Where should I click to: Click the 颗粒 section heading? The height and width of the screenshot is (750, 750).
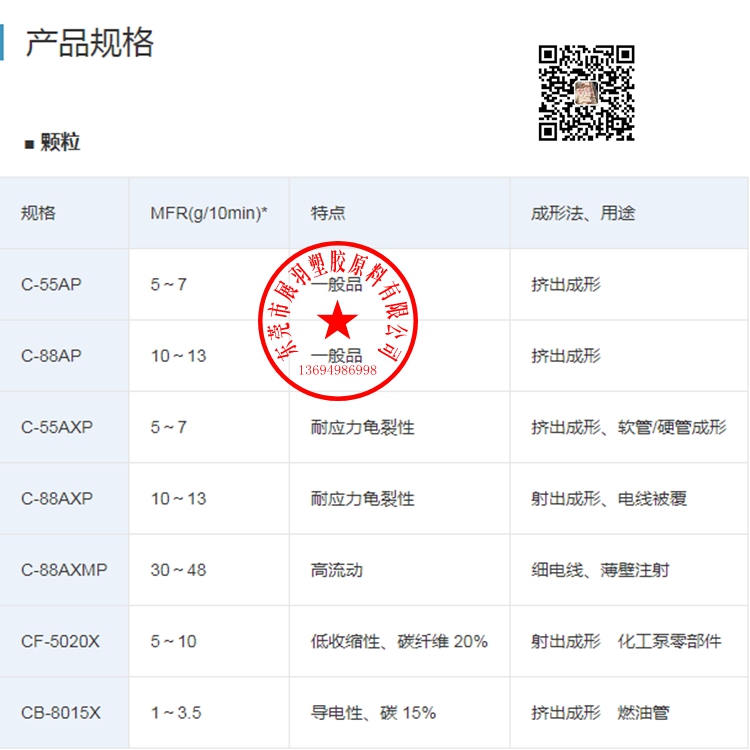click(x=60, y=143)
